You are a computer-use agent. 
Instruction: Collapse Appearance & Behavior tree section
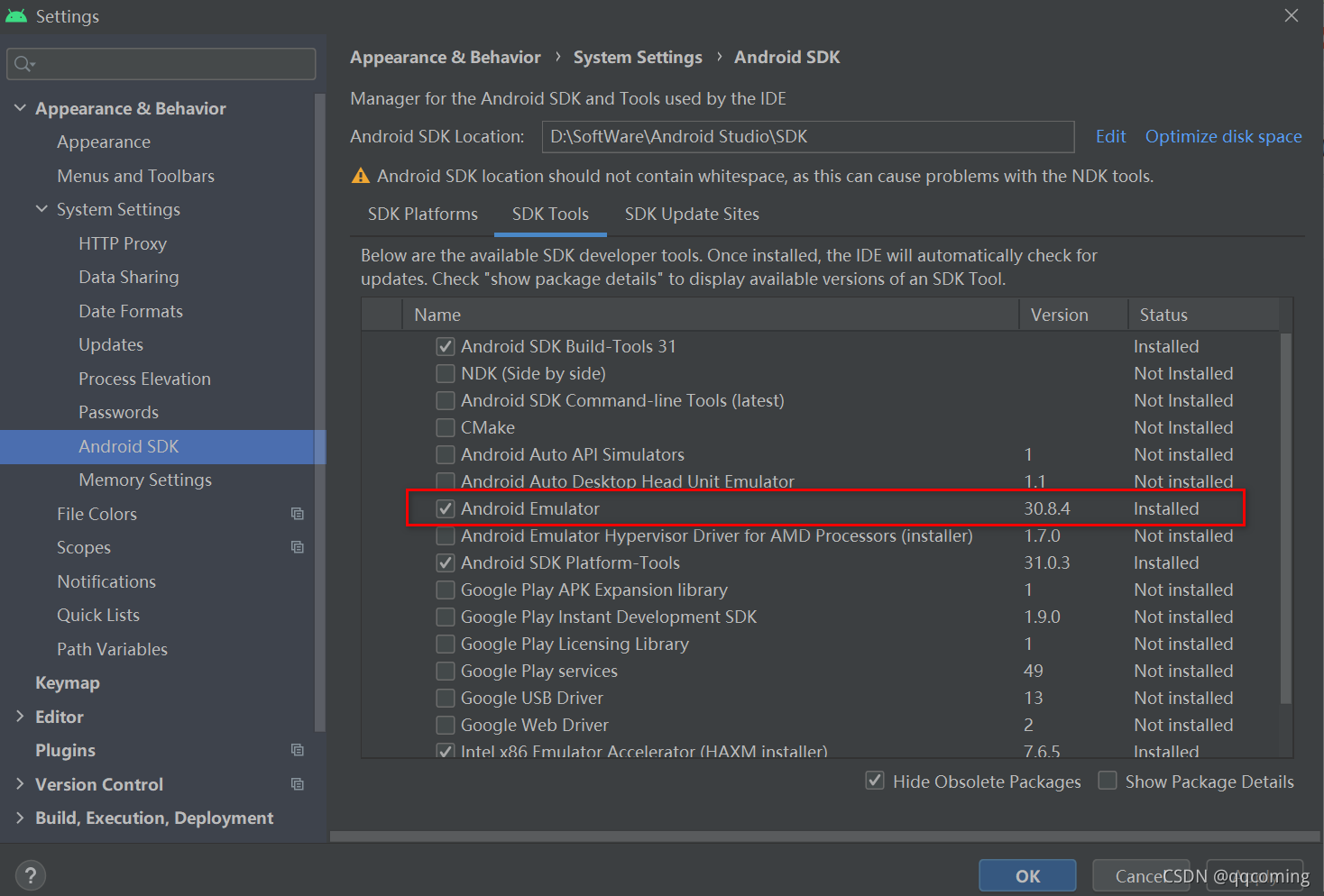point(20,108)
